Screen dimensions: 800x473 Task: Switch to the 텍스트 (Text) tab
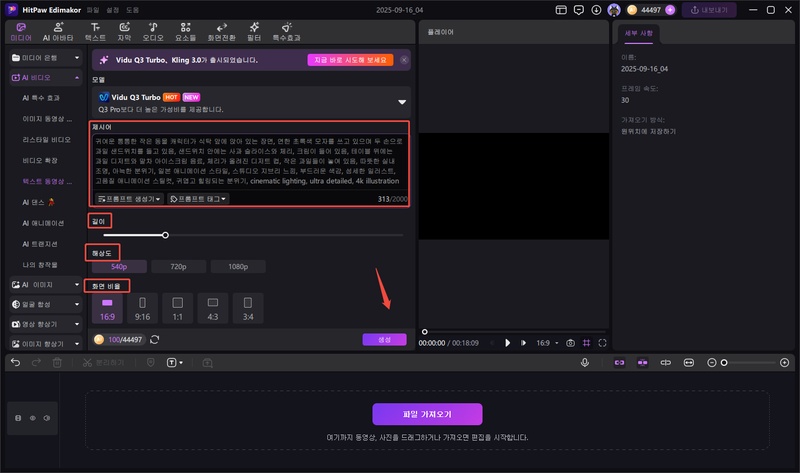95,32
